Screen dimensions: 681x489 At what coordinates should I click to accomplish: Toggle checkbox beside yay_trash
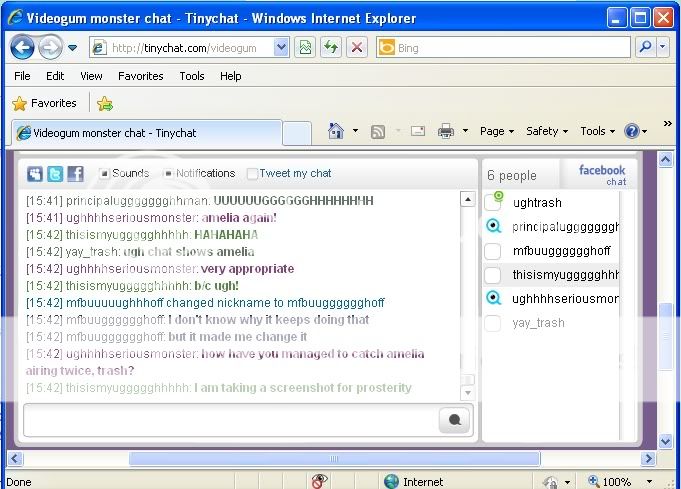[493, 323]
